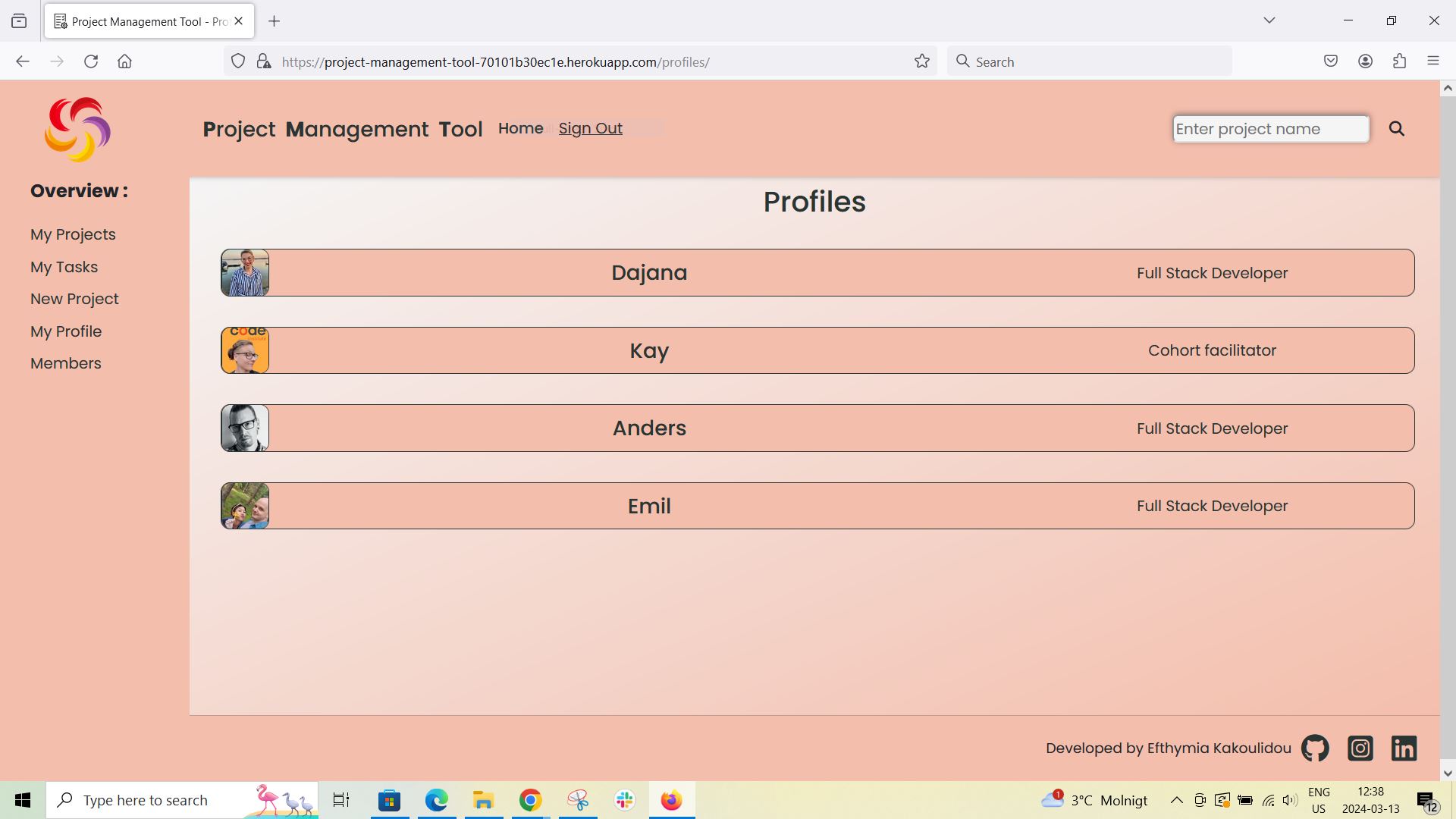Viewport: 1456px width, 819px height.
Task: Click the notifications icon in system tray
Action: [1426, 799]
